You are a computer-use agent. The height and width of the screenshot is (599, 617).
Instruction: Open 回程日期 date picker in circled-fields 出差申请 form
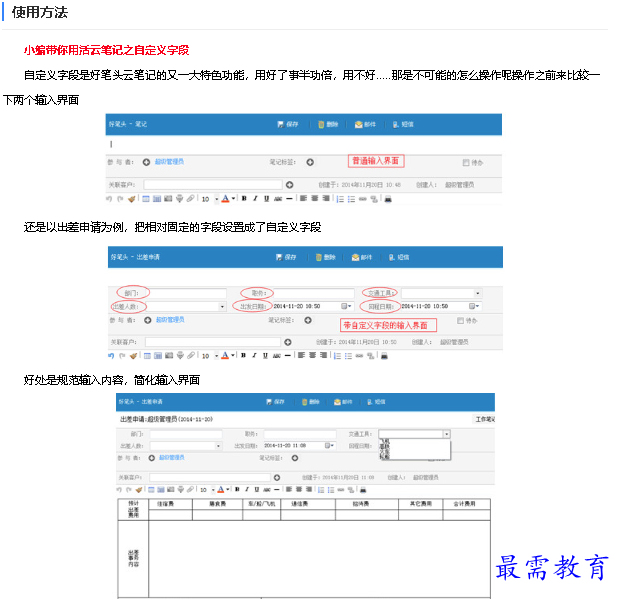pyautogui.click(x=474, y=306)
